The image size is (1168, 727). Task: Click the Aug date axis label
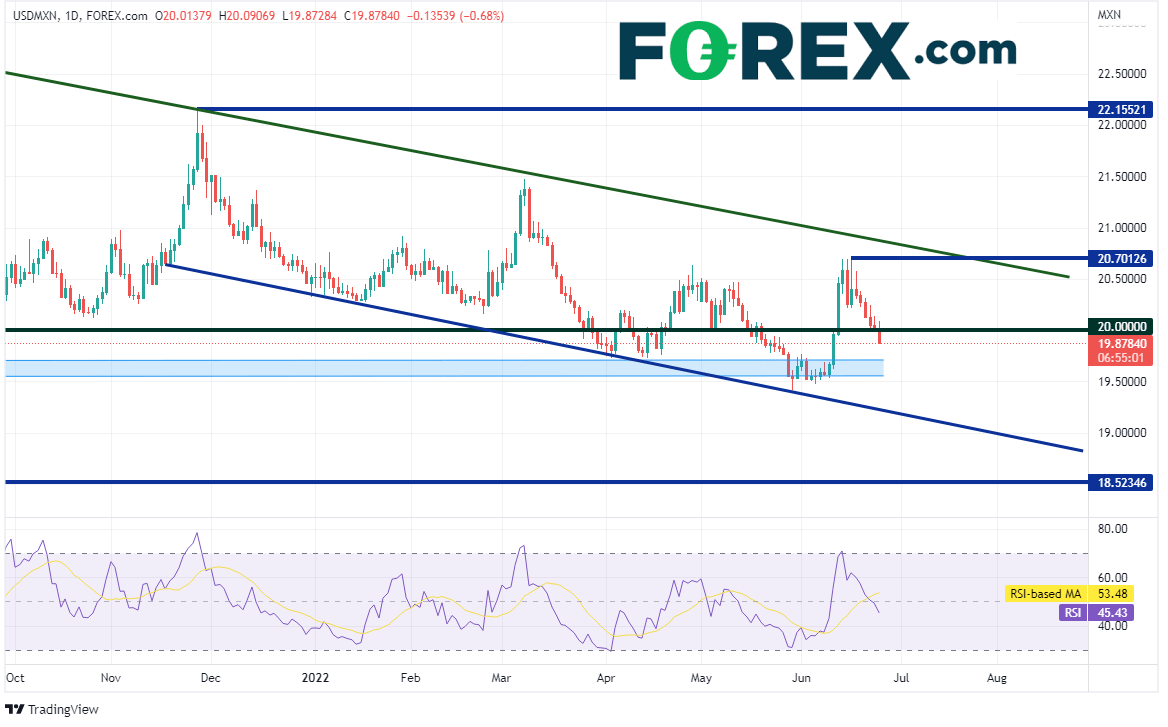click(997, 678)
